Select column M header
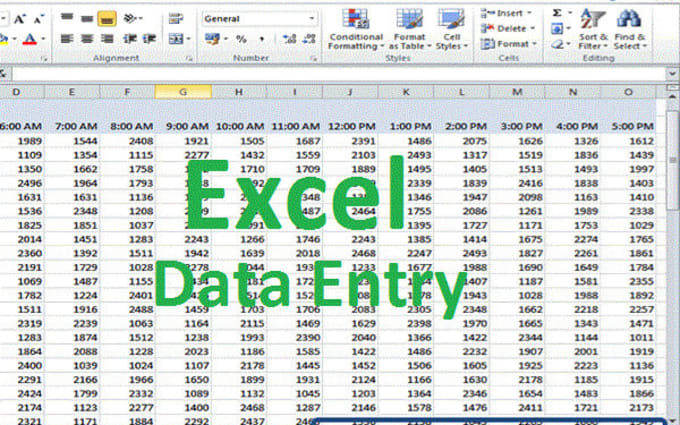The width and height of the screenshot is (680, 425). pyautogui.click(x=517, y=92)
